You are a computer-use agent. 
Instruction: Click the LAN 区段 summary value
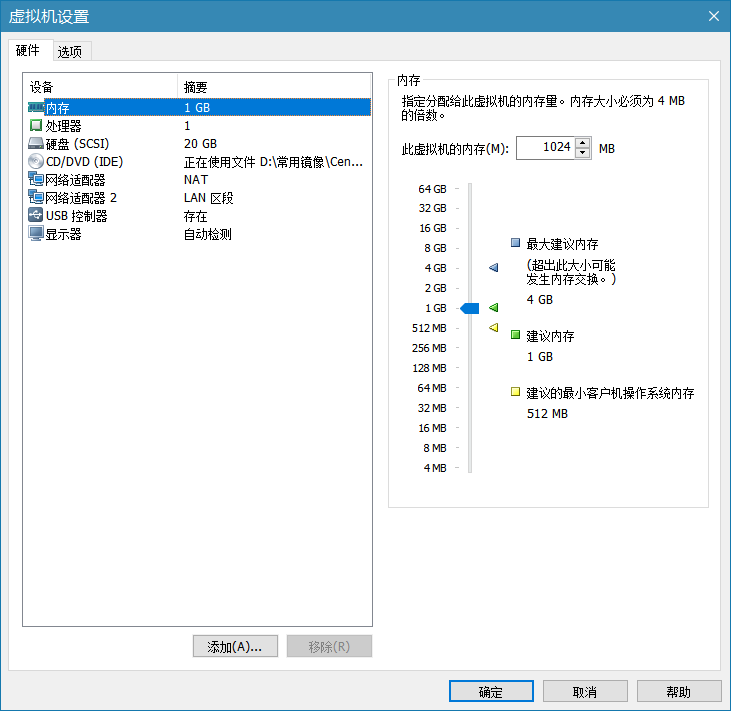click(x=208, y=198)
